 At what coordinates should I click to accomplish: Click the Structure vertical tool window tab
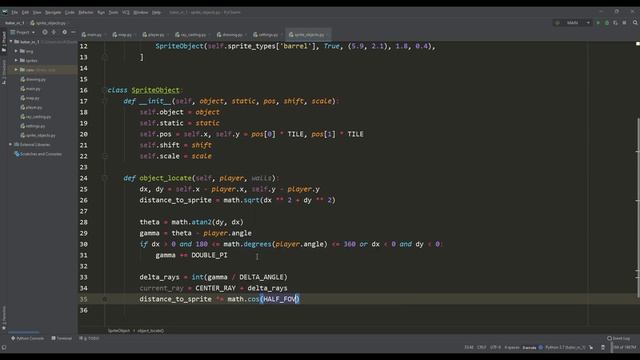(x=4, y=72)
